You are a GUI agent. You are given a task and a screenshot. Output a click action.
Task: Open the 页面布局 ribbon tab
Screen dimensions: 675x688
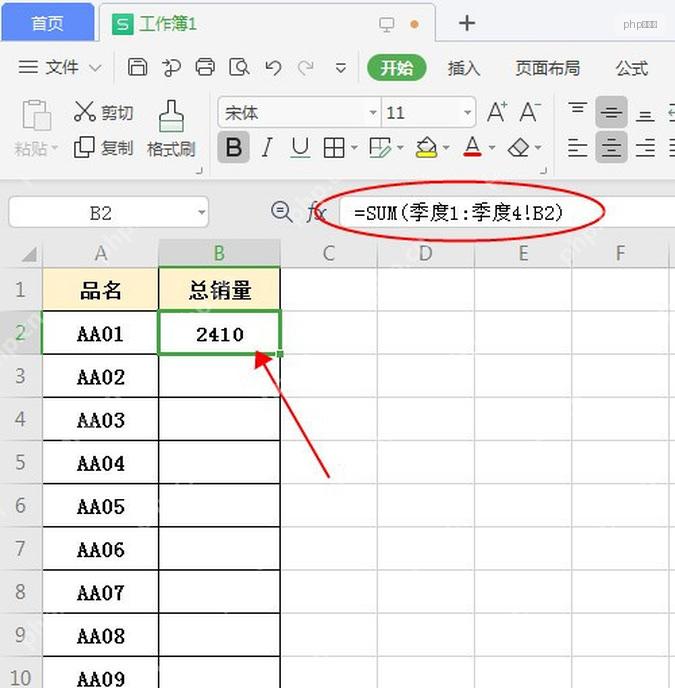[x=547, y=68]
